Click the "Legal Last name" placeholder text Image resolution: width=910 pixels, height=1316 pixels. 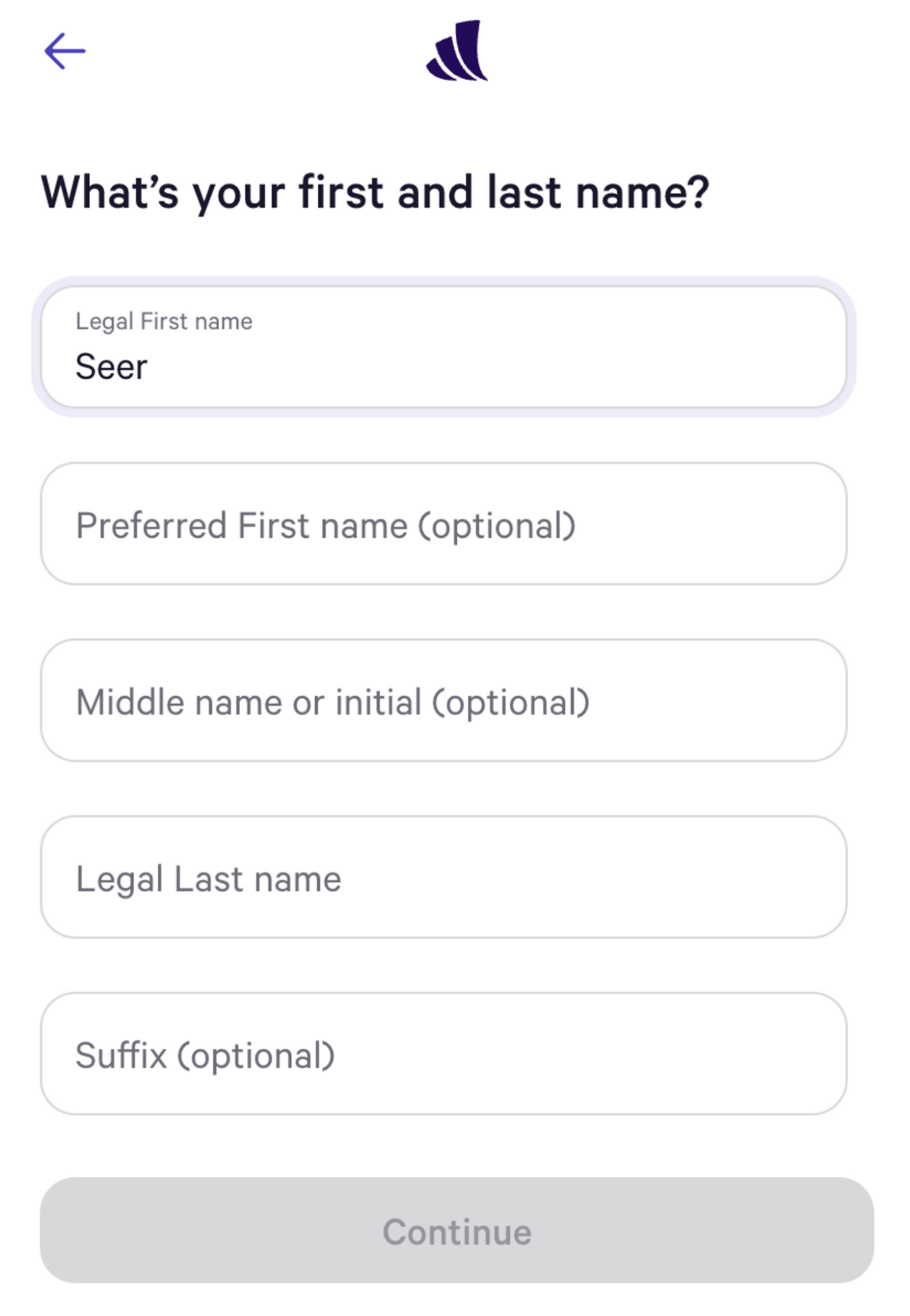tap(209, 879)
